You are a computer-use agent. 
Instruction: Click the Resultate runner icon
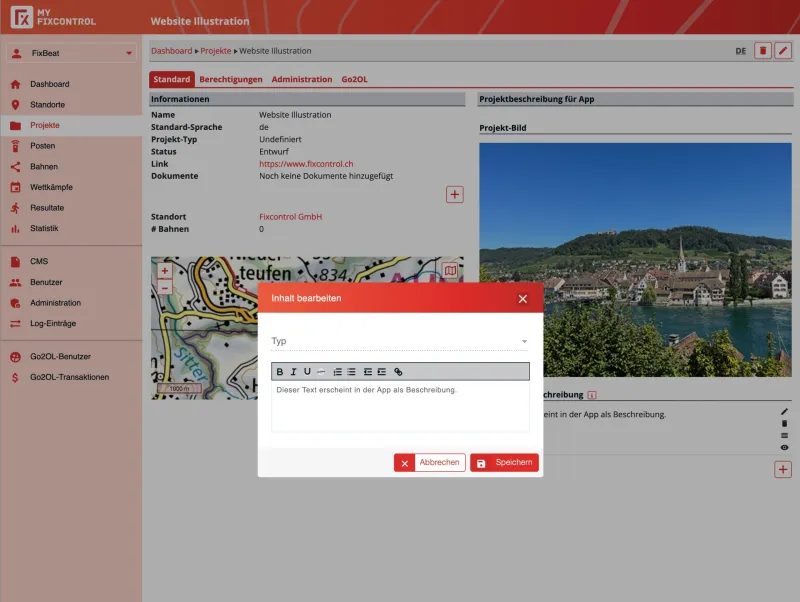coord(15,208)
